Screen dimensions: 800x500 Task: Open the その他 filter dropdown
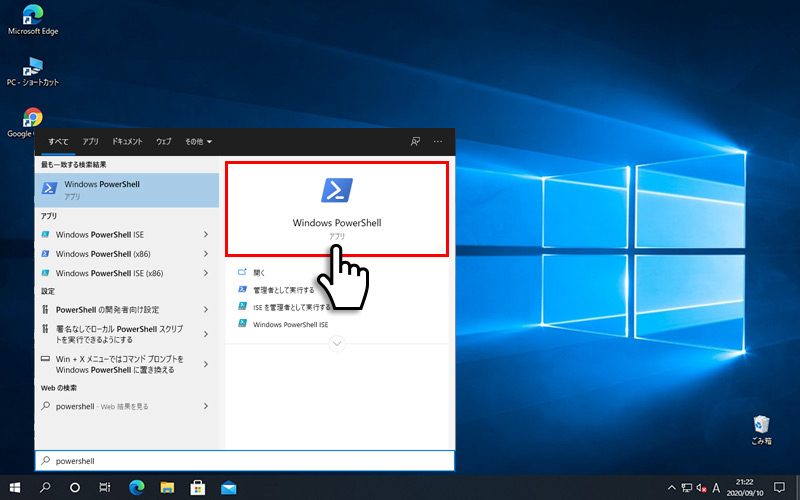pos(198,141)
